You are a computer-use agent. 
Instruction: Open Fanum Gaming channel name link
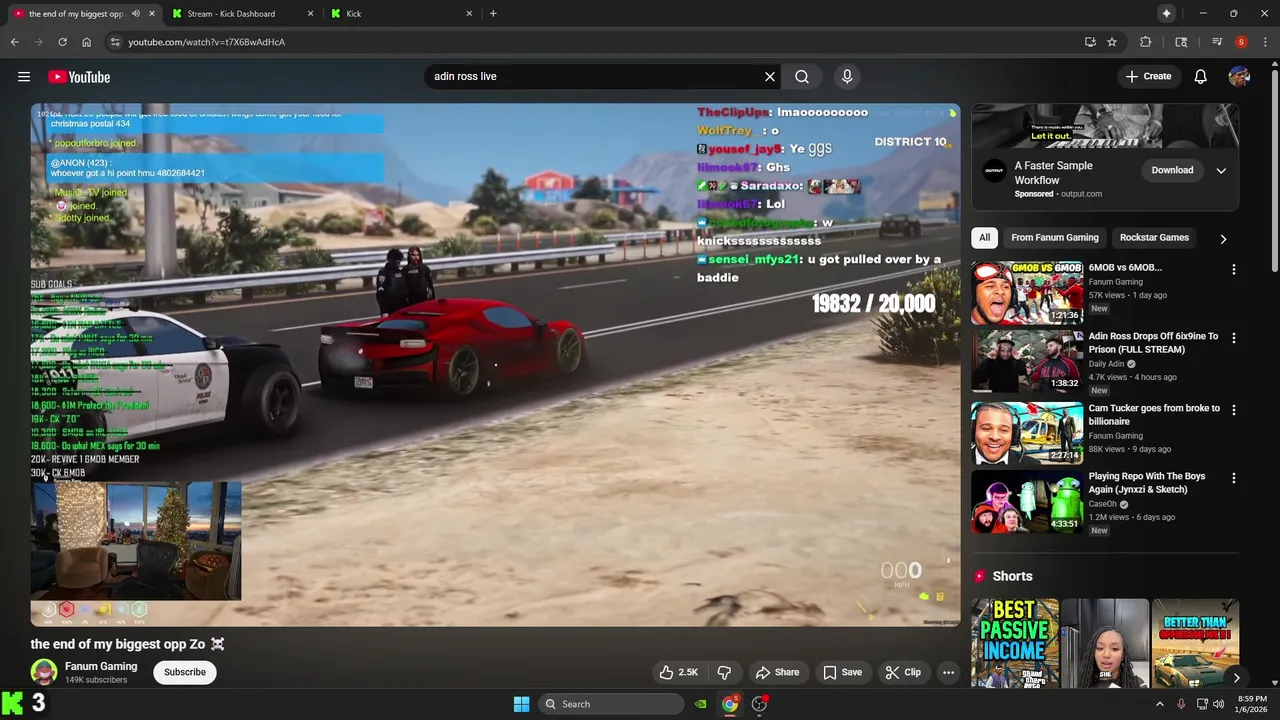pyautogui.click(x=101, y=666)
